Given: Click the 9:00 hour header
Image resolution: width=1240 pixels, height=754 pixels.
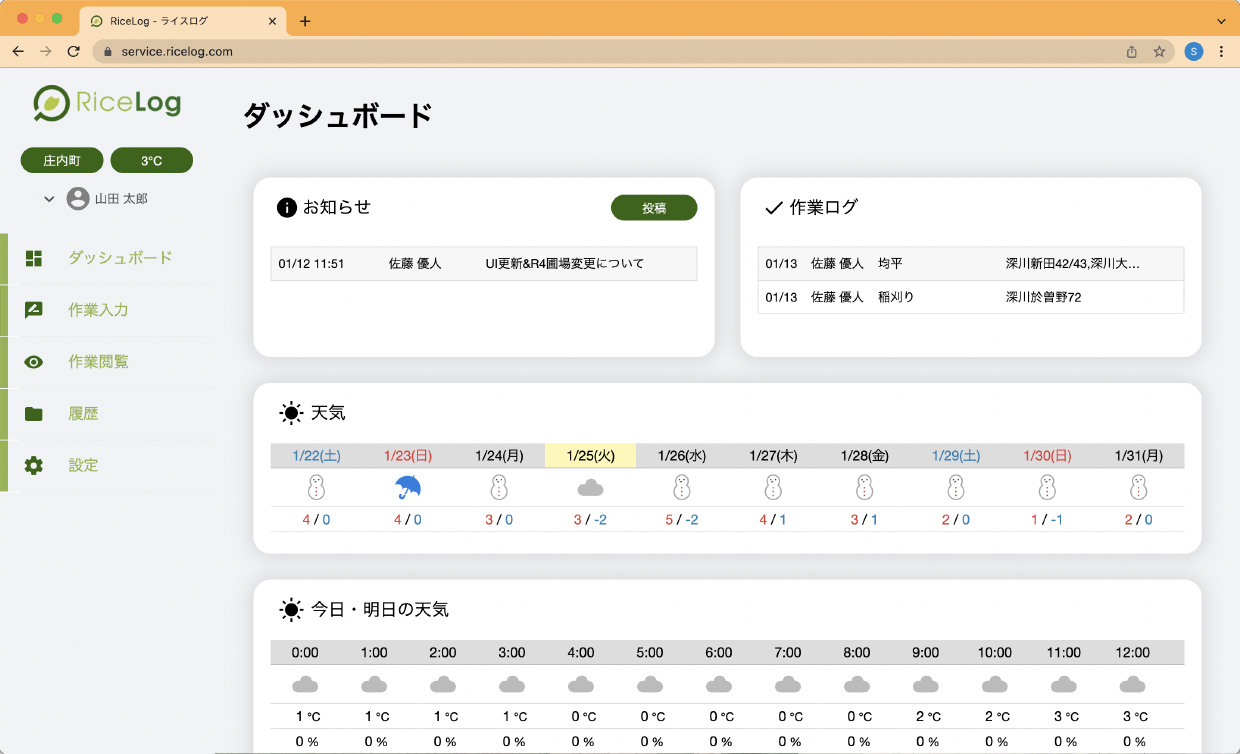Looking at the screenshot, I should click(925, 652).
